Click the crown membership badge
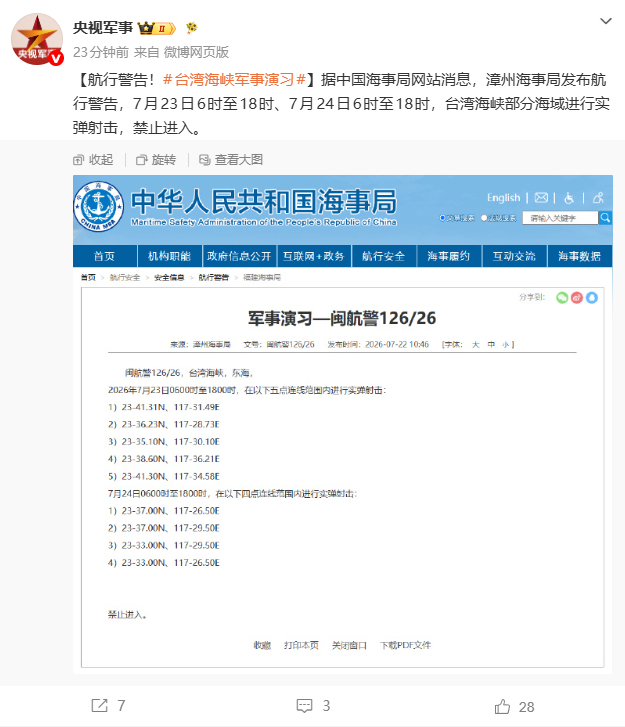625x727 pixels. pos(157,28)
